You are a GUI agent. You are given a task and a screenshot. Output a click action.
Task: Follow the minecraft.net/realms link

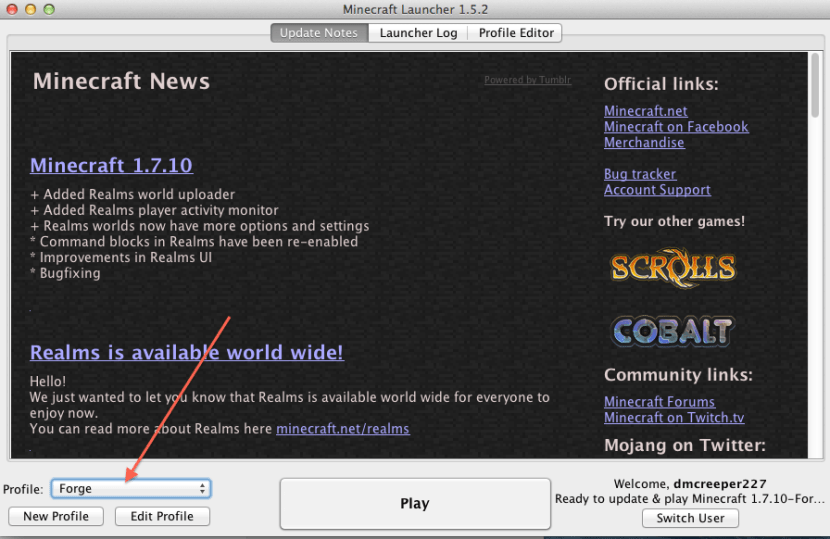(343, 429)
